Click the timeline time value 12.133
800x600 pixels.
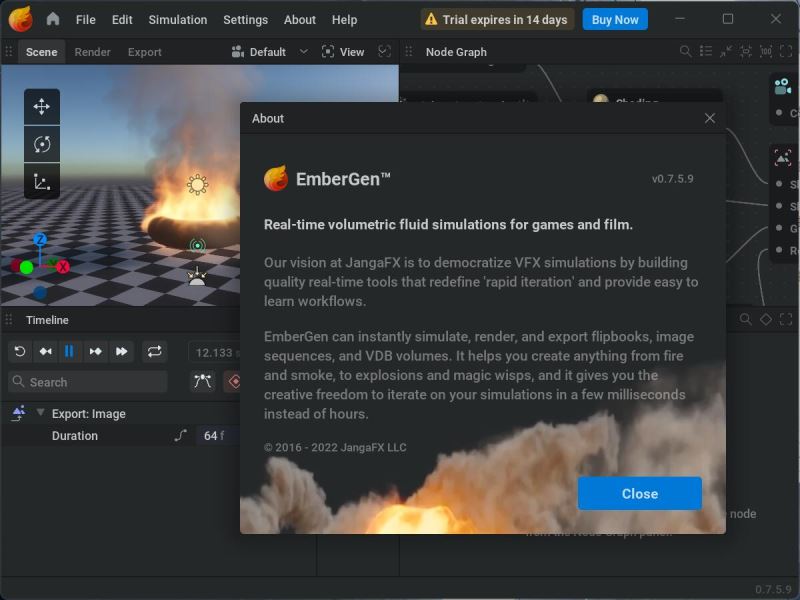pos(214,353)
